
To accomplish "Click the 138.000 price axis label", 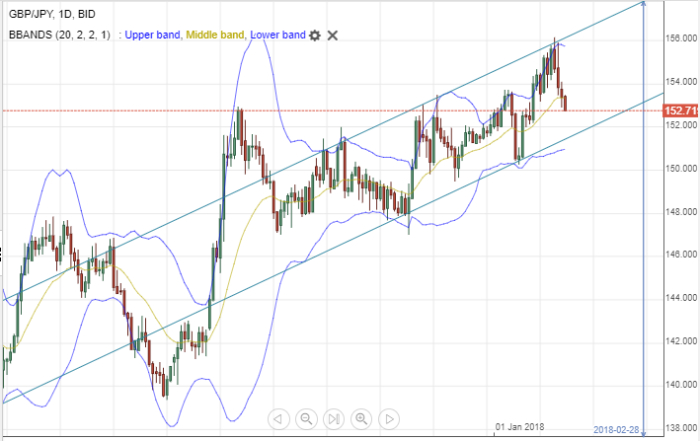I will [x=681, y=428].
